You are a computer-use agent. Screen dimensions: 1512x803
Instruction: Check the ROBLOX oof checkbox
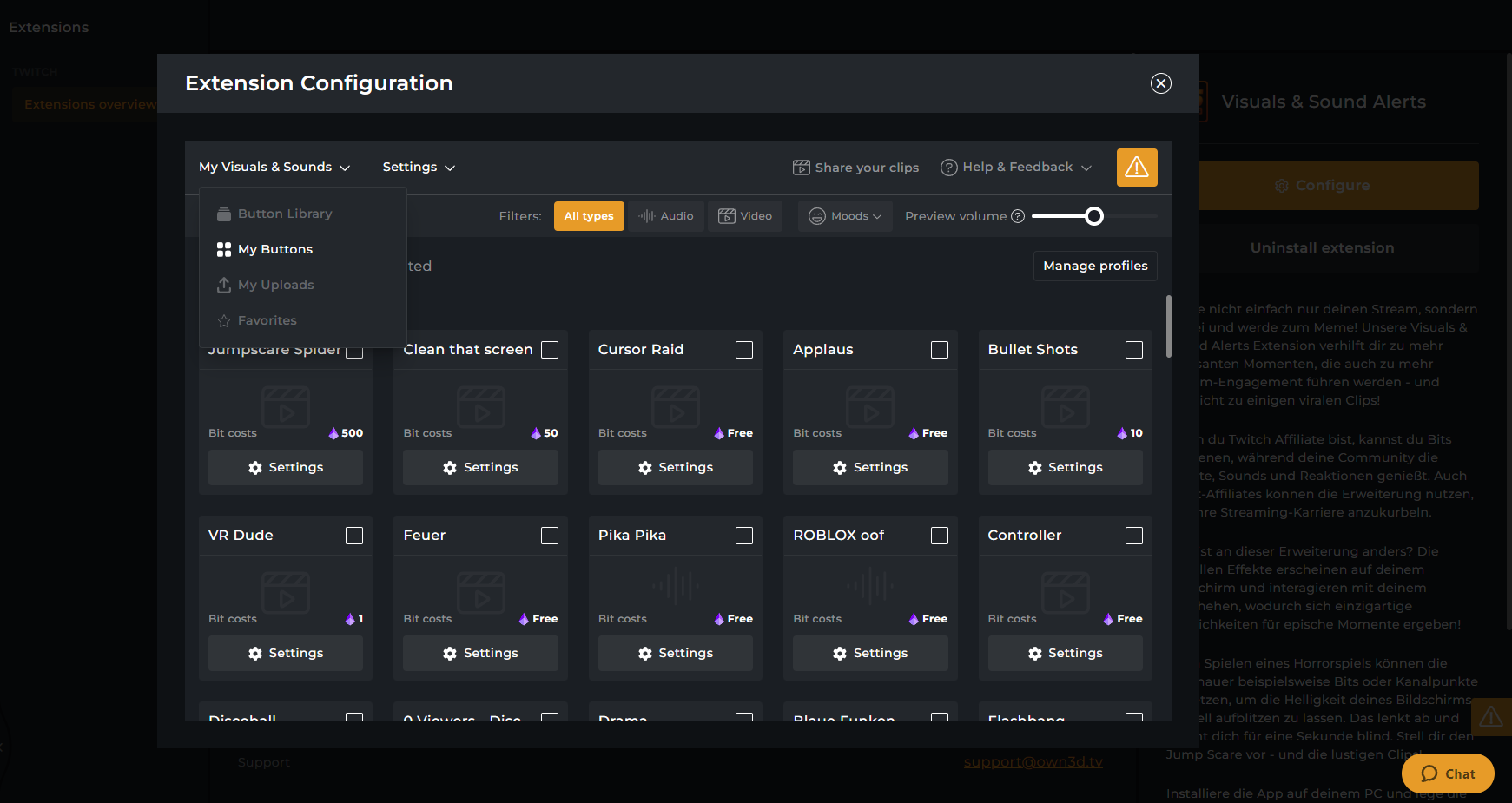(x=940, y=536)
